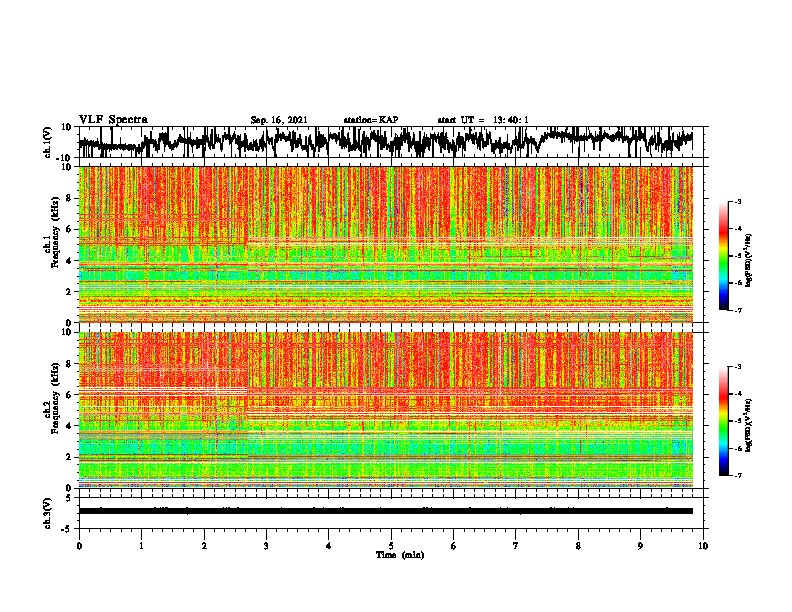Click the black ch.3 signal band

pyautogui.click(x=385, y=511)
